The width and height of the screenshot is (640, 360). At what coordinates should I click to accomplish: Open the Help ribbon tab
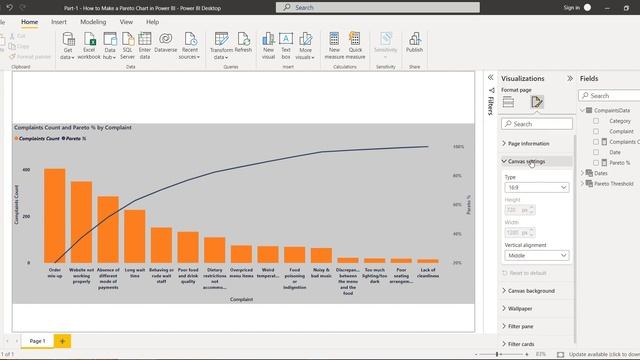(152, 22)
